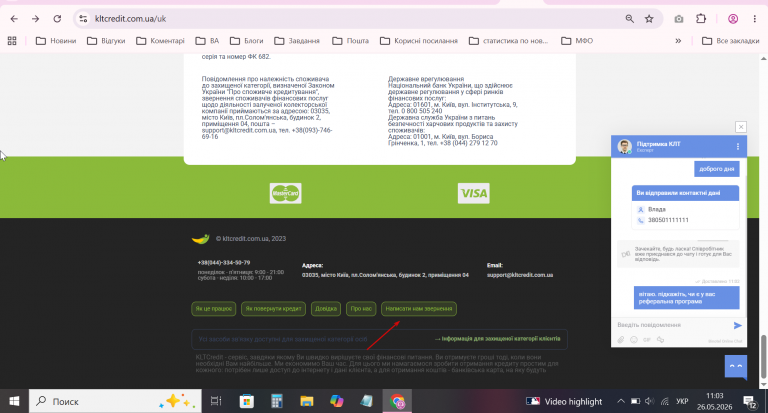
Task: Click the 380501111111 phone in chat
Action: 668,220
